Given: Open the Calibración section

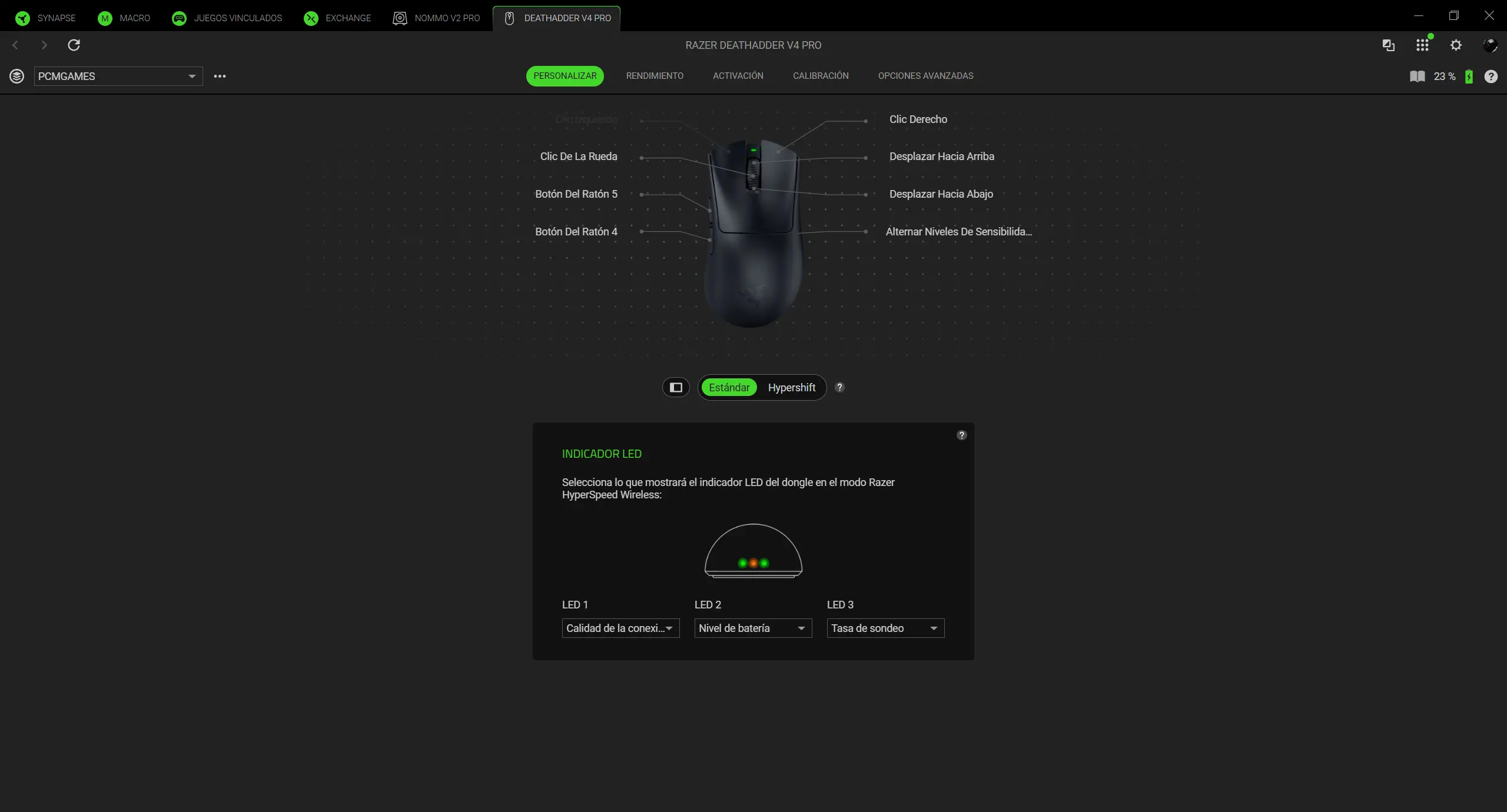Looking at the screenshot, I should (x=821, y=76).
